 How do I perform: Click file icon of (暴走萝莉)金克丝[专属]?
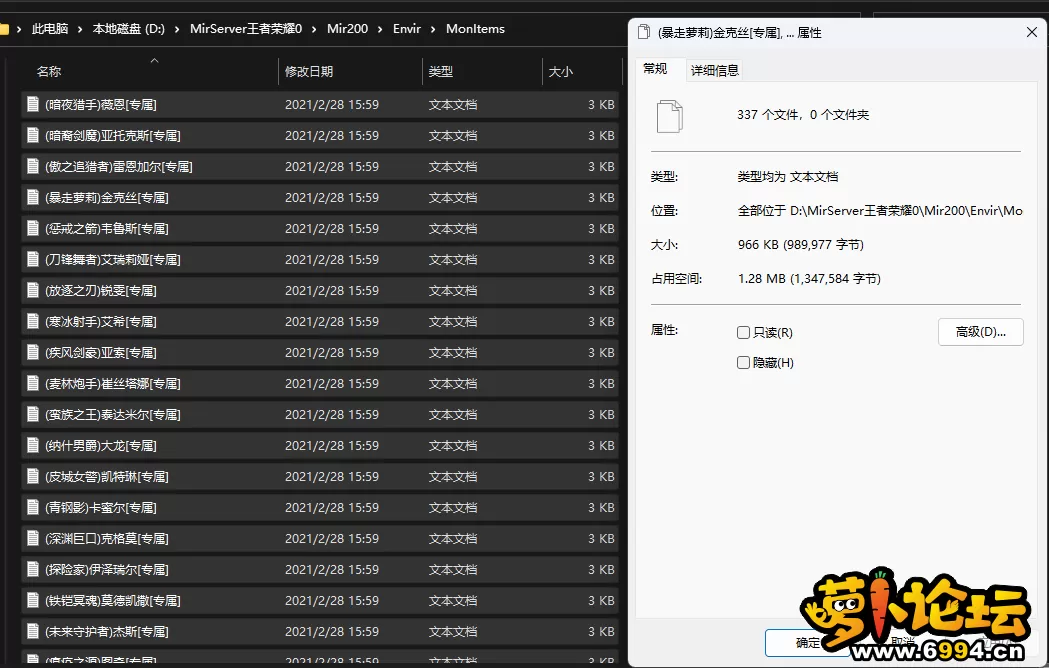pyautogui.click(x=32, y=197)
